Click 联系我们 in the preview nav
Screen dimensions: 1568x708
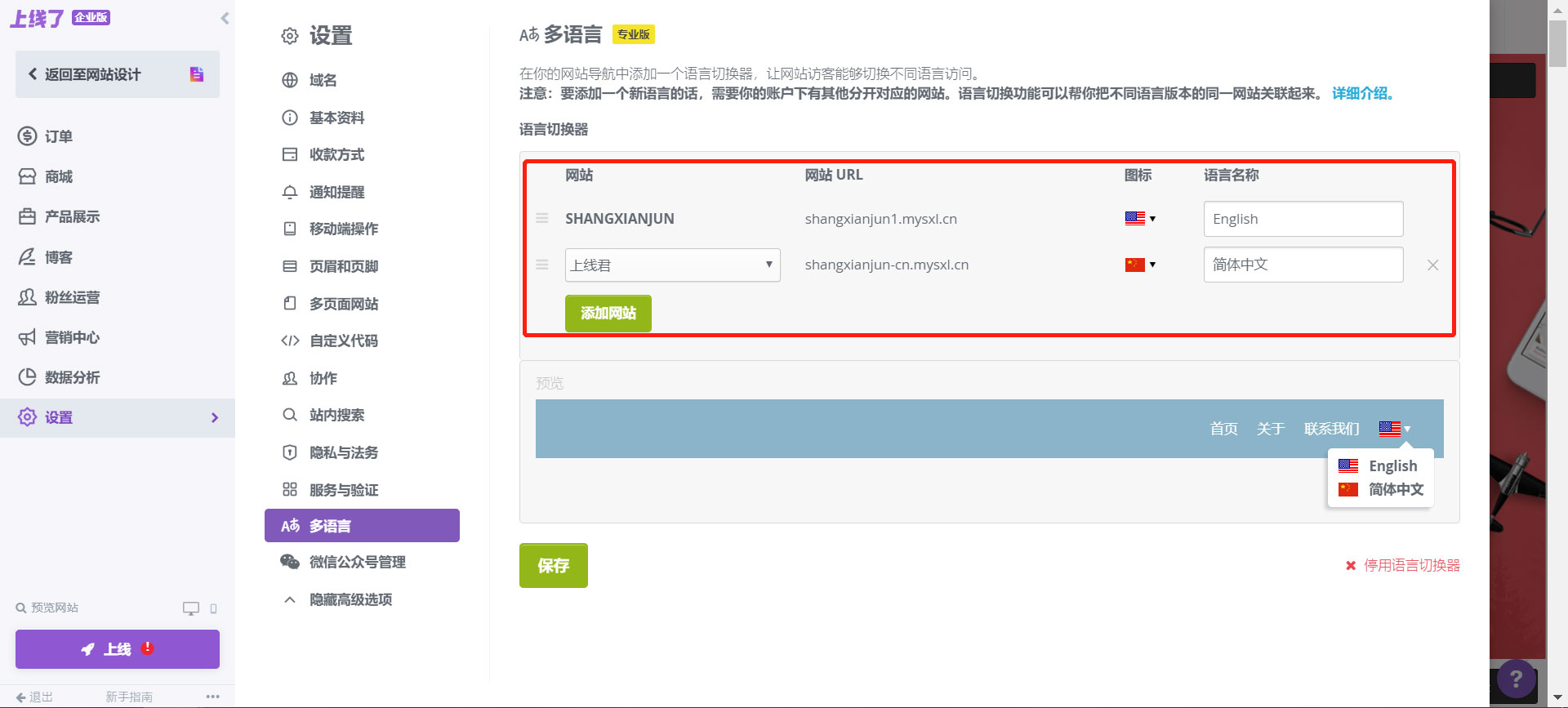(1331, 429)
